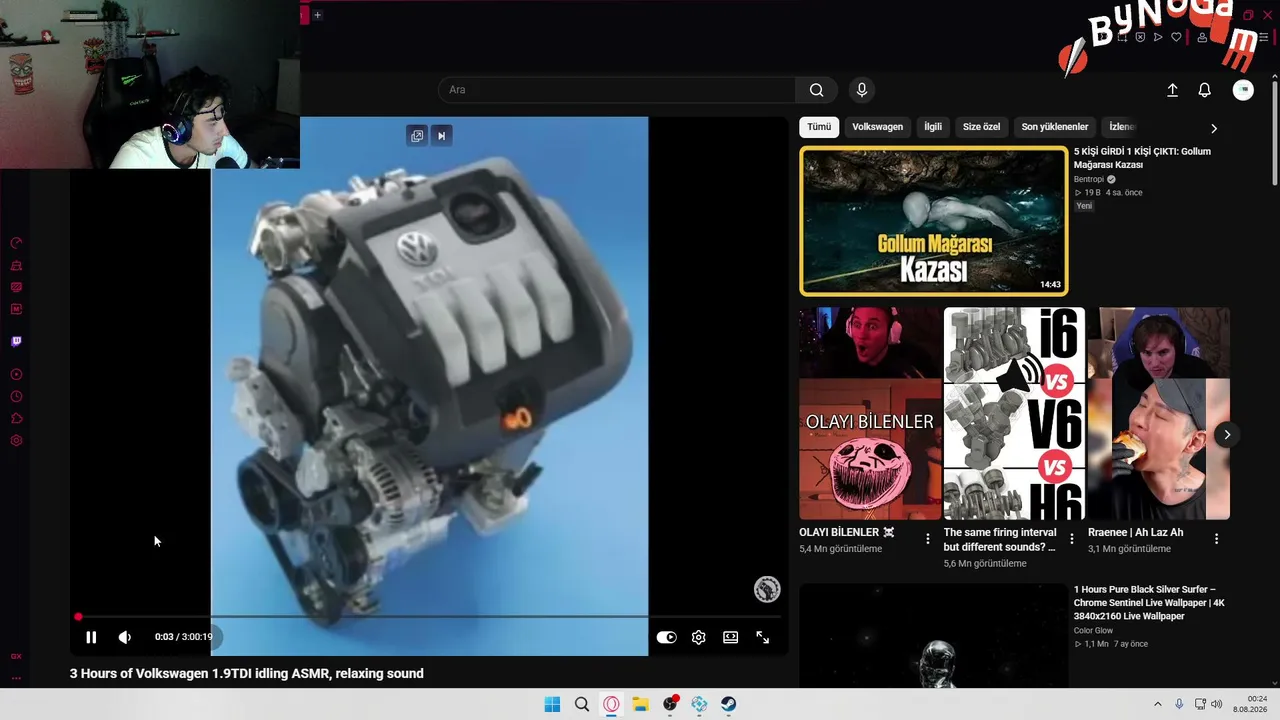Open player settings gear
The width and height of the screenshot is (1280, 720).
[699, 637]
